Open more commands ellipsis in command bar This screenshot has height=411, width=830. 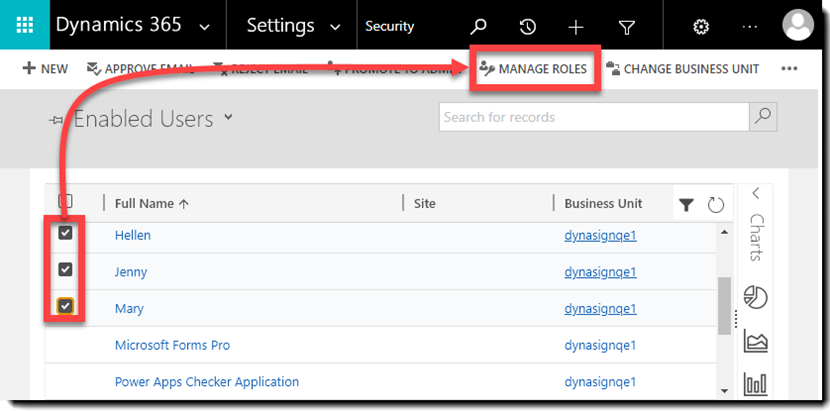(x=789, y=69)
